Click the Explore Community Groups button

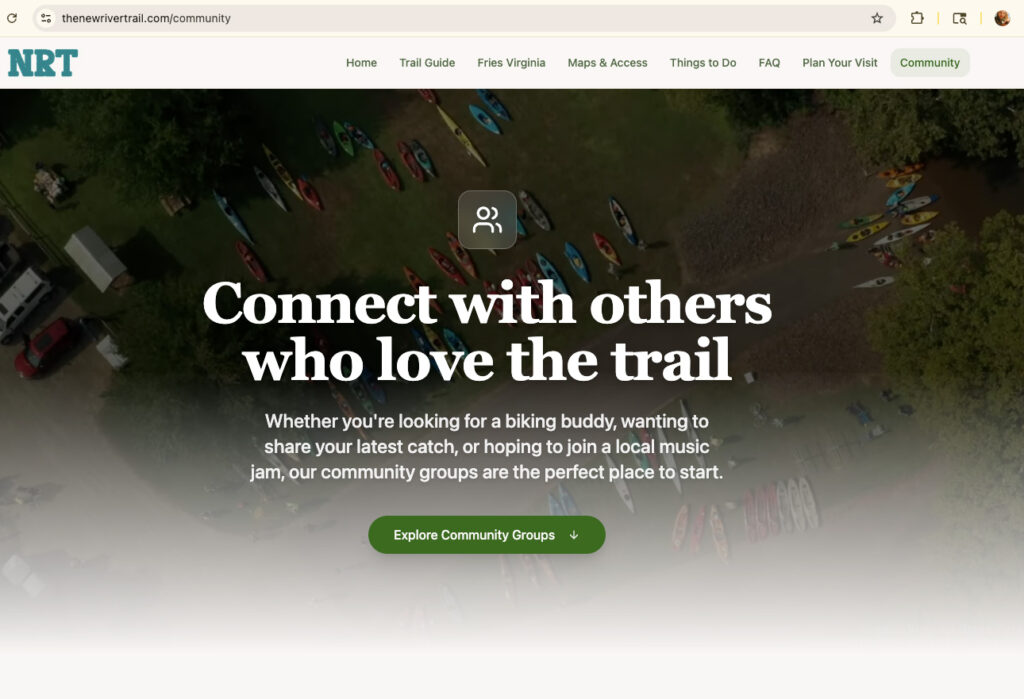(x=487, y=535)
